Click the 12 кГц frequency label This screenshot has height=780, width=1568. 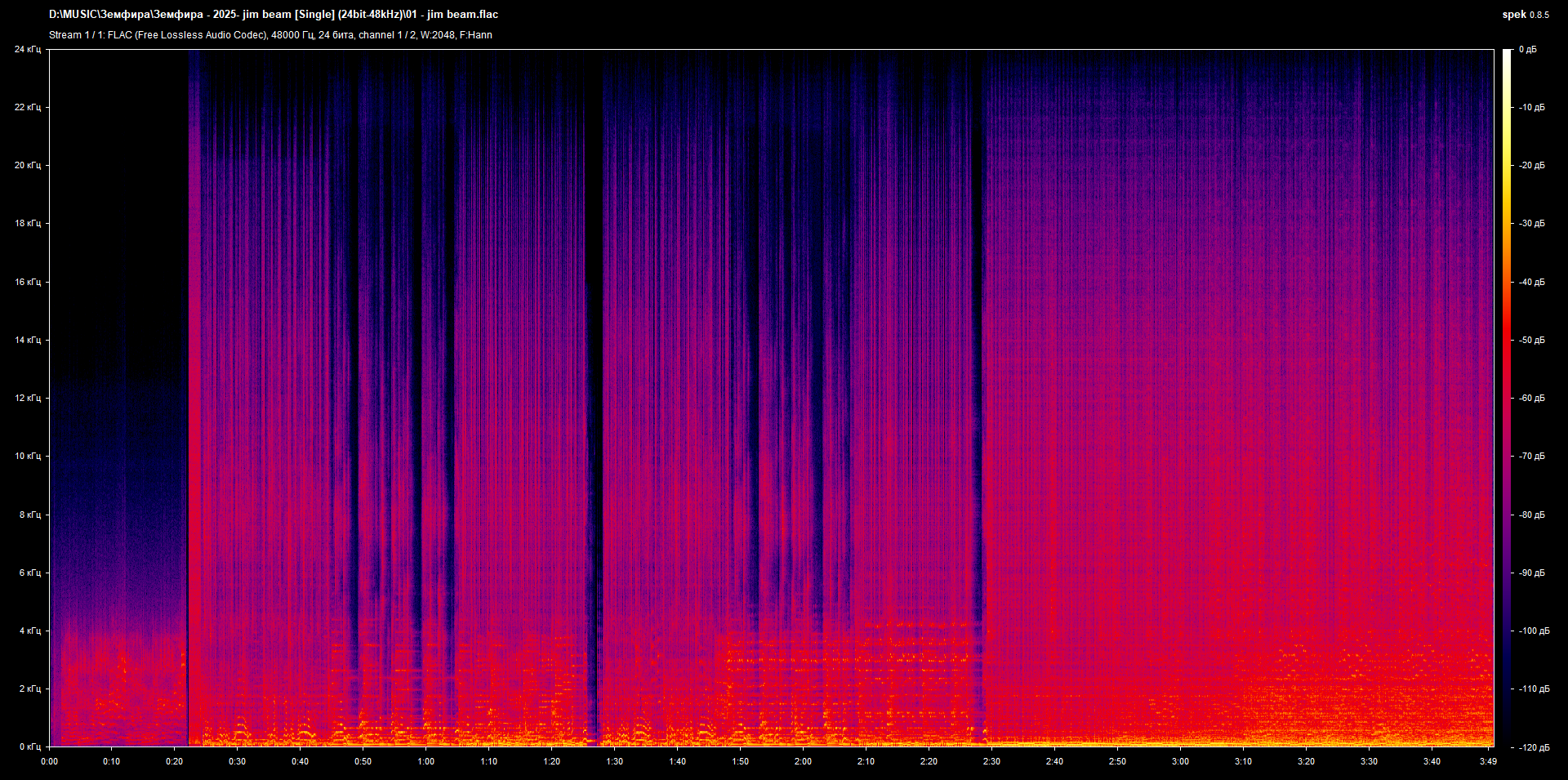click(28, 398)
